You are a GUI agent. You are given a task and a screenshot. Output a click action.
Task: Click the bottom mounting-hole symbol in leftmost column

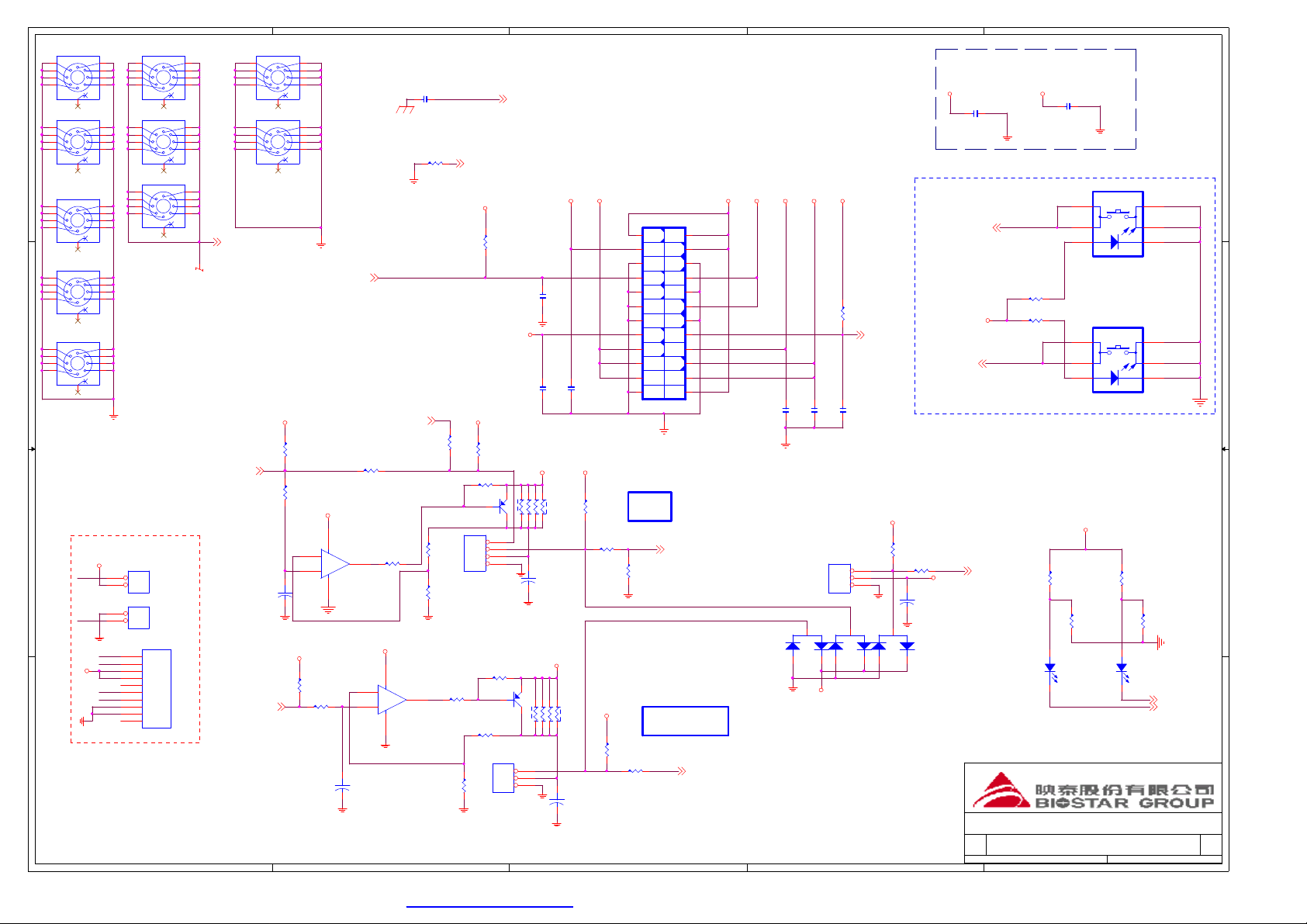point(78,364)
